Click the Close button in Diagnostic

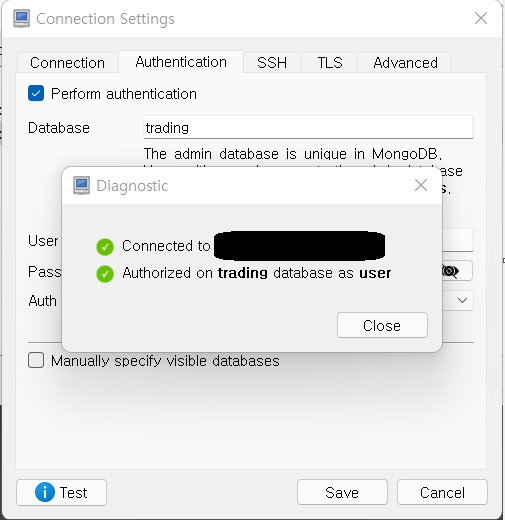[x=382, y=325]
